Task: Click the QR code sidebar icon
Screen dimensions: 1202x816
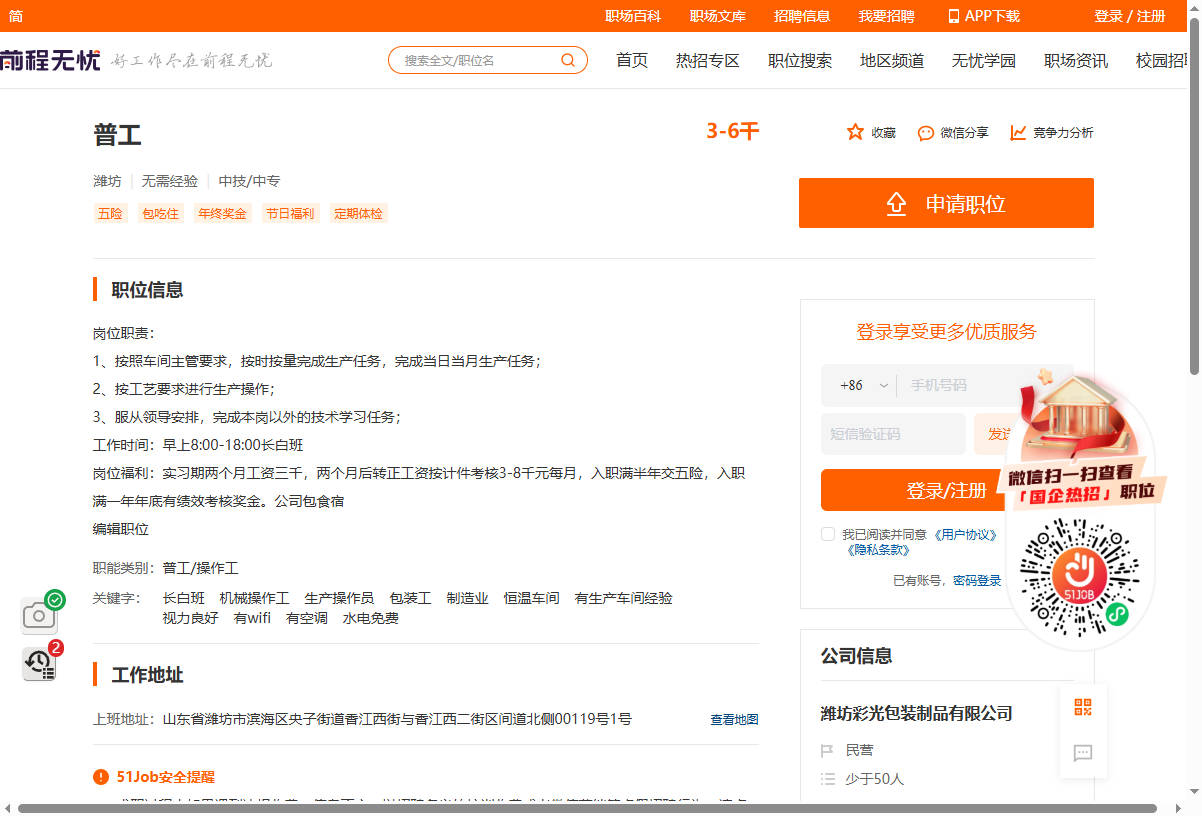Action: click(1083, 708)
